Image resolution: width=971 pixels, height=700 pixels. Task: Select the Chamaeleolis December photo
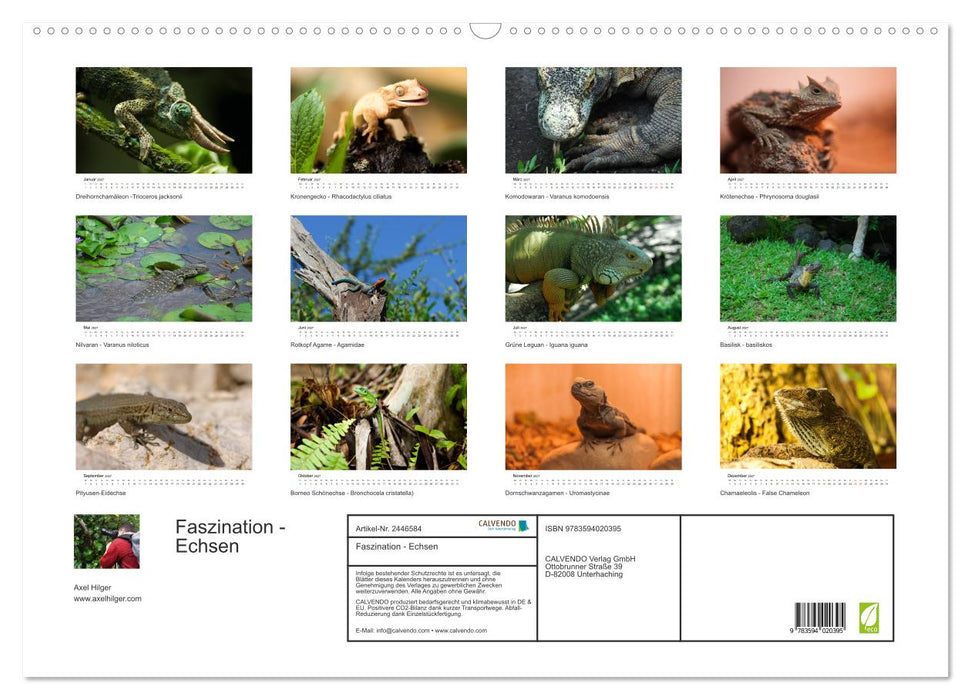tap(808, 416)
